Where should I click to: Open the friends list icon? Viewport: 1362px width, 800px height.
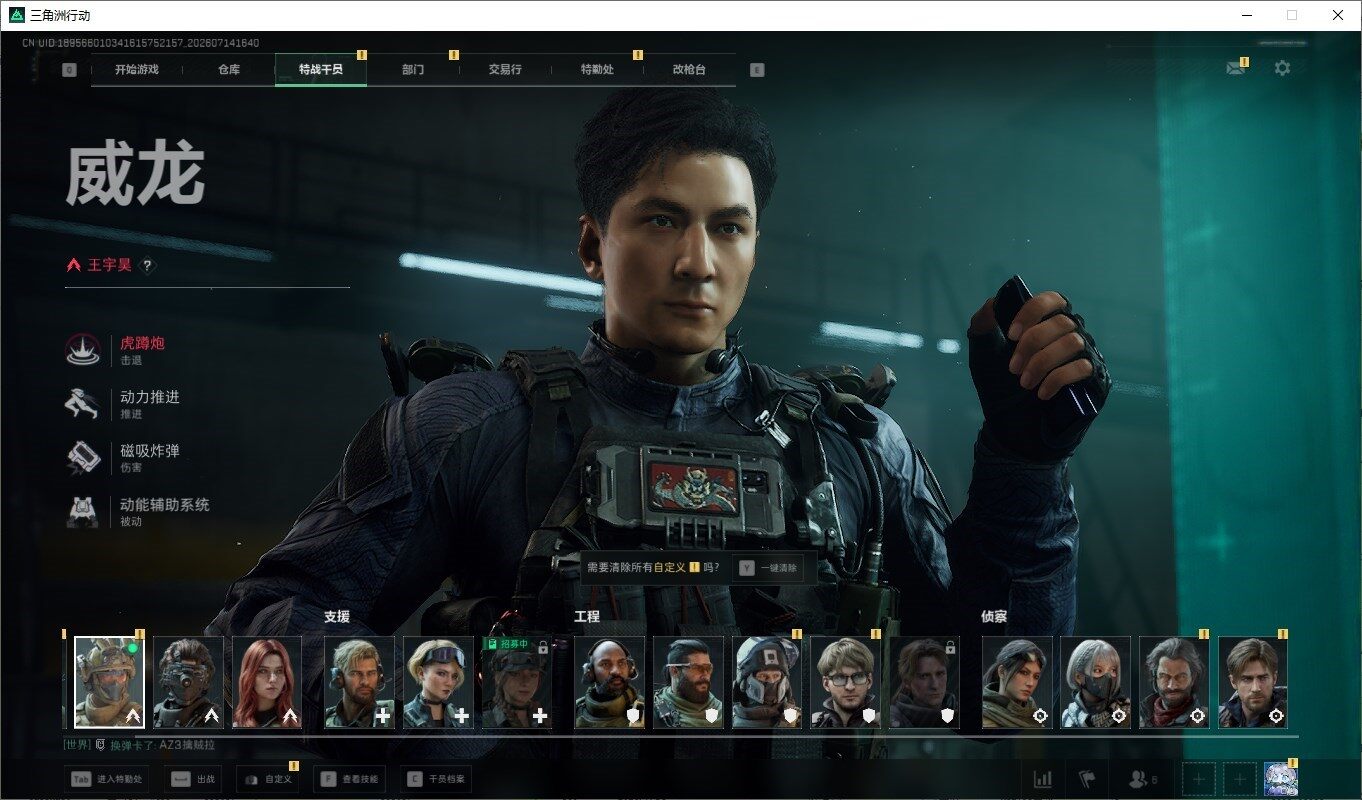coord(1141,779)
